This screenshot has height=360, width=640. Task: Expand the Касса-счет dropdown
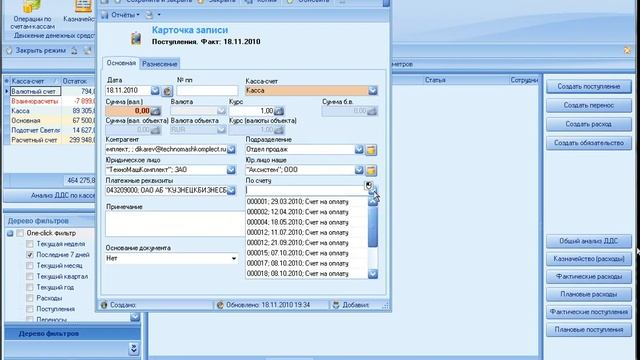372,91
